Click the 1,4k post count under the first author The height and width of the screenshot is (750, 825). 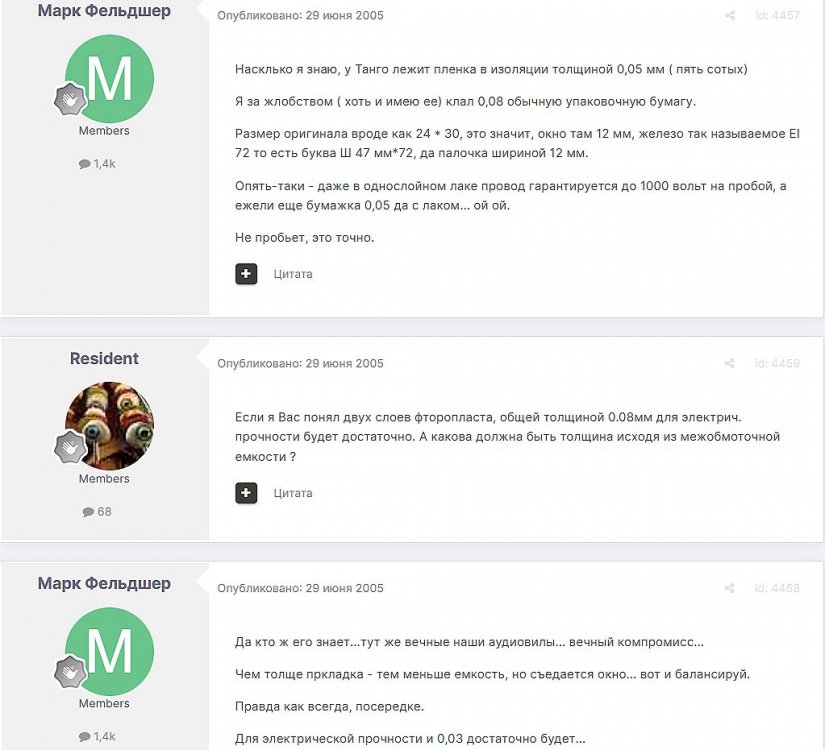point(97,164)
